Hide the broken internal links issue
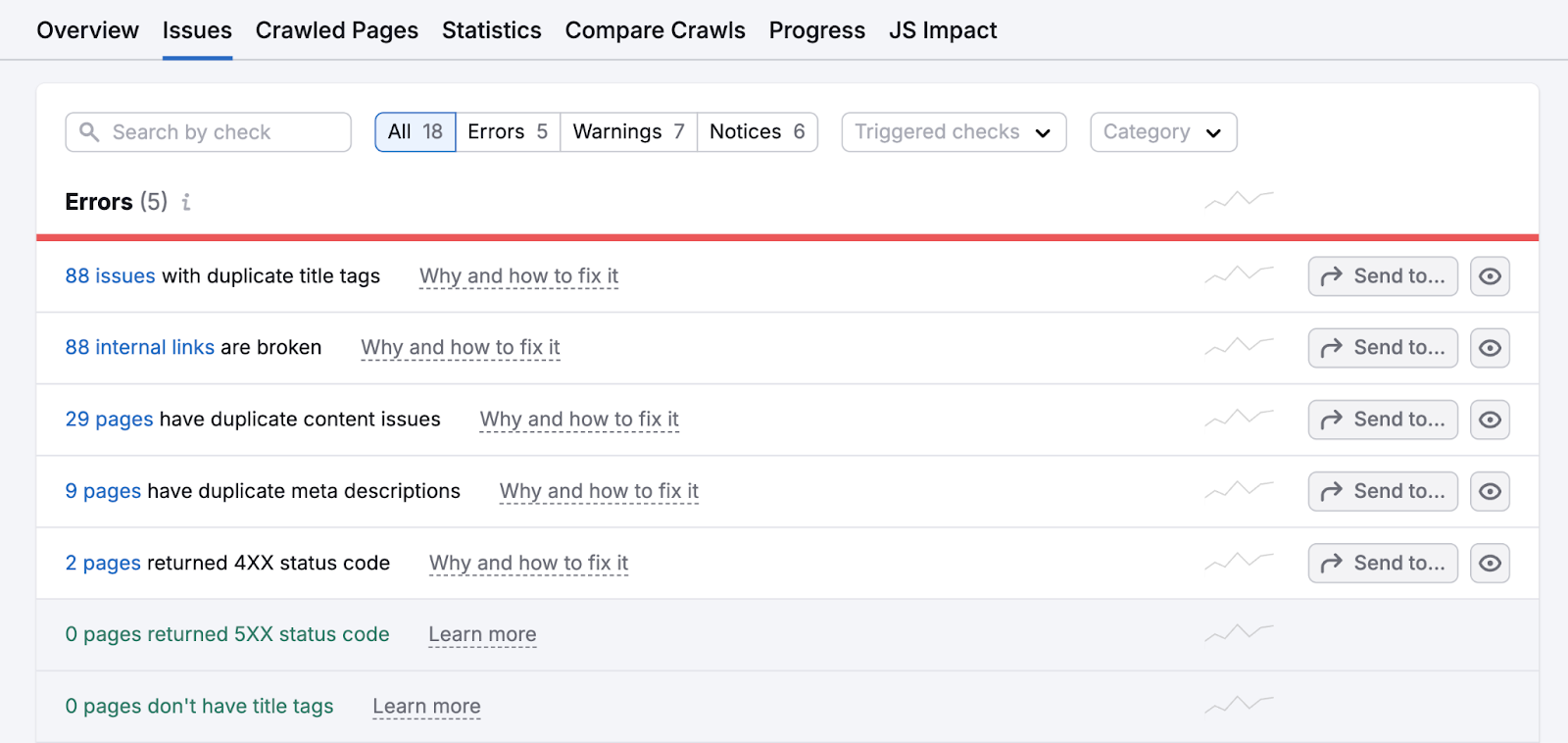The width and height of the screenshot is (1568, 743). 1490,348
